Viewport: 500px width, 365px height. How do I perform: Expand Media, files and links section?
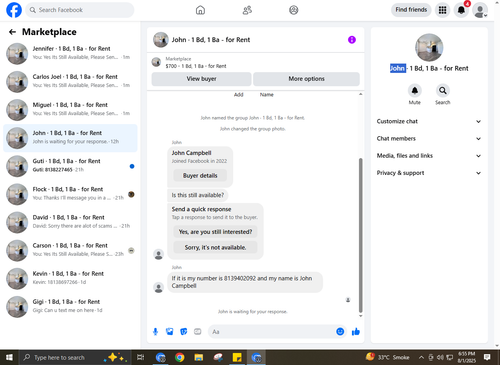(x=429, y=156)
